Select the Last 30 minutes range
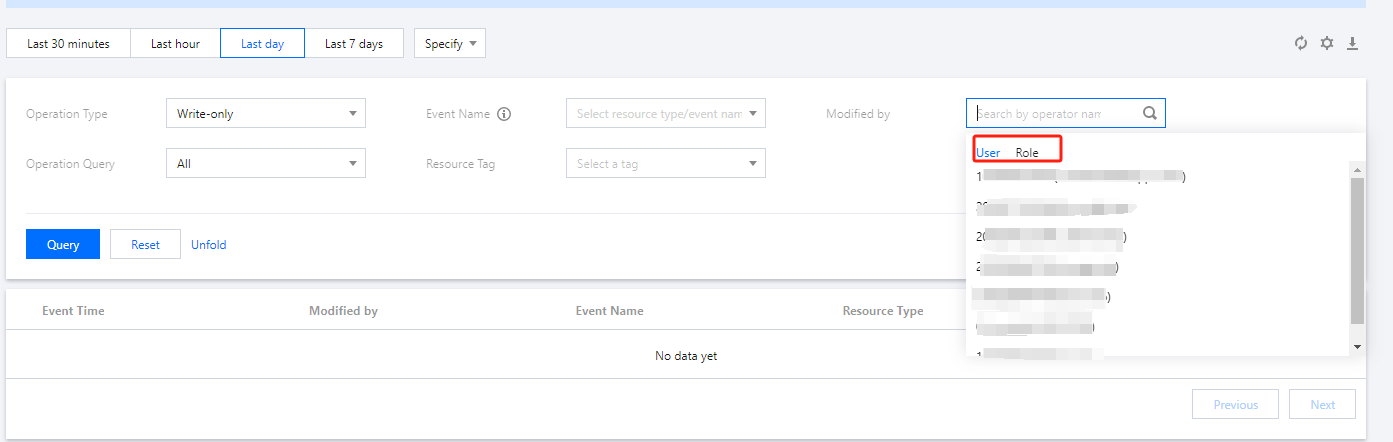 pos(68,43)
